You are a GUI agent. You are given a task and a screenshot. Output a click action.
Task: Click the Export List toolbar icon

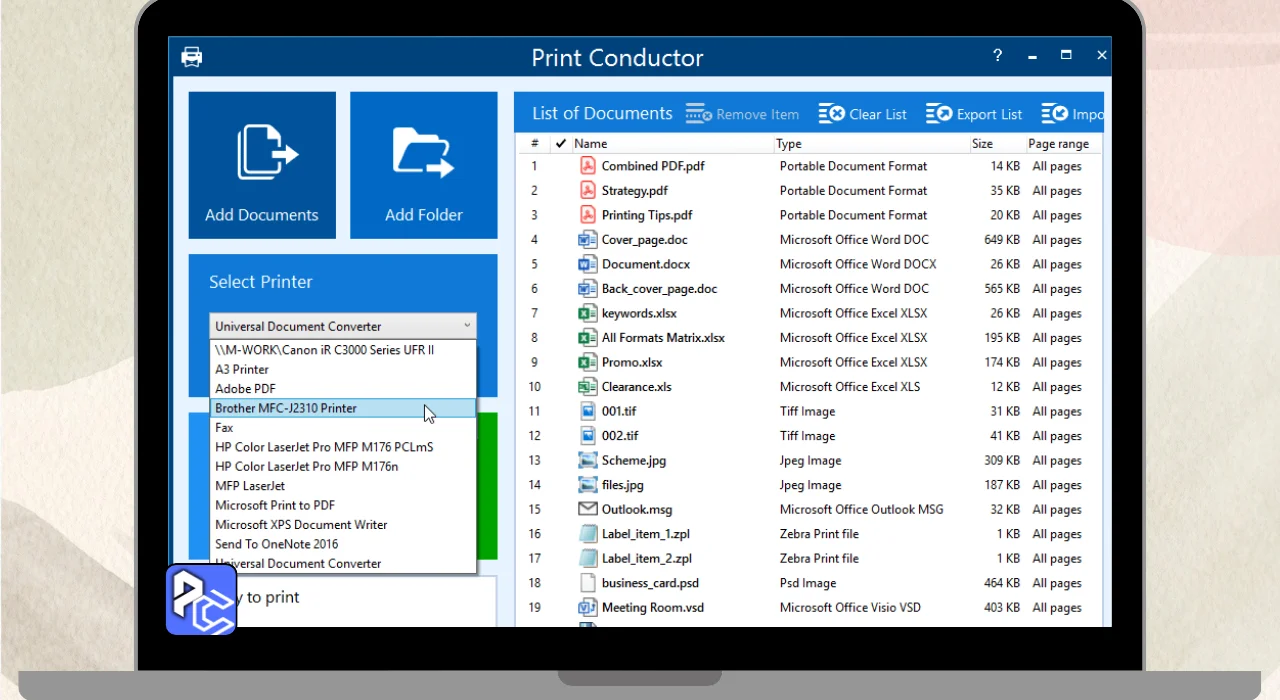(938, 114)
